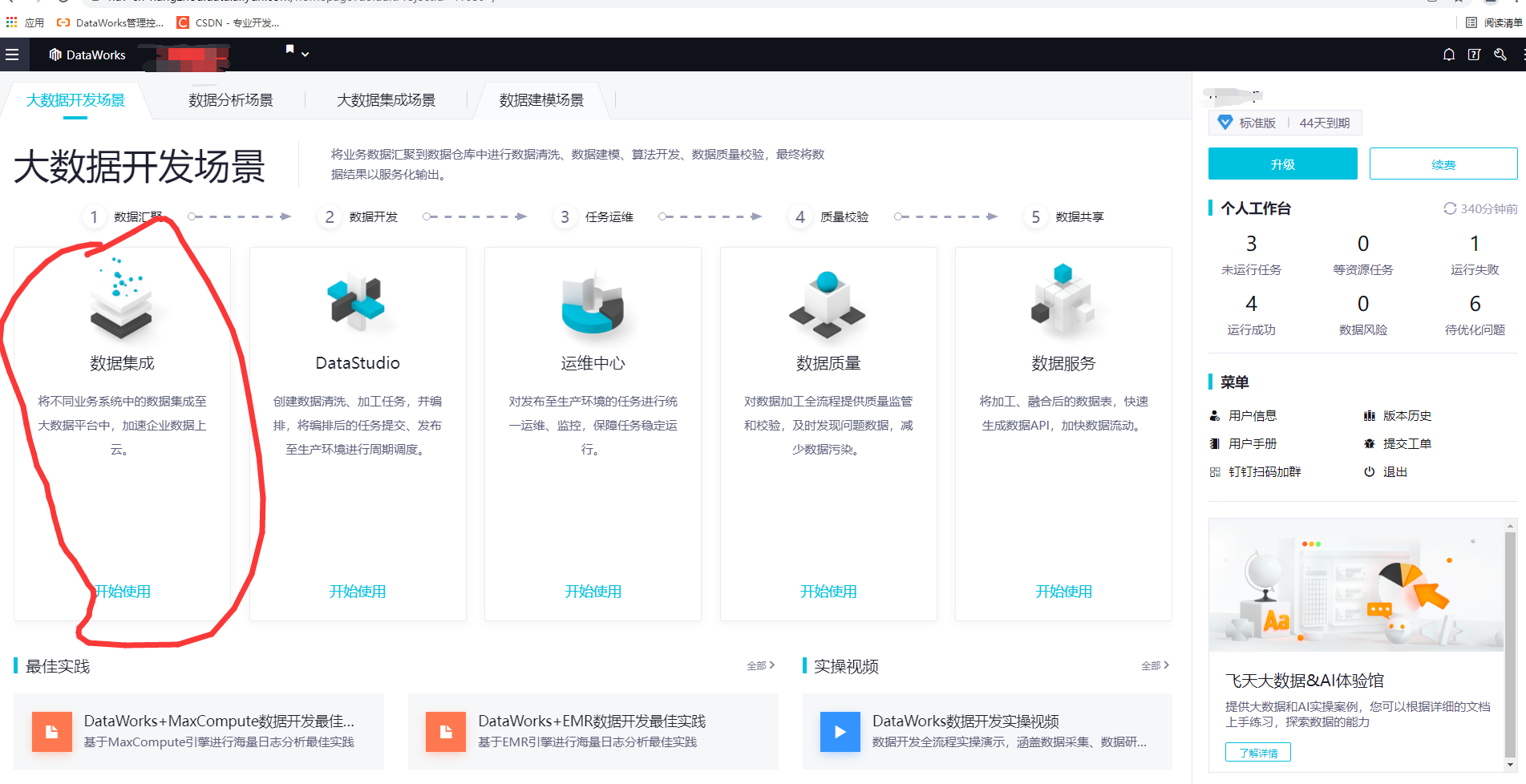This screenshot has height=784, width=1526.
Task: Click the 升级 button
Action: (x=1282, y=163)
